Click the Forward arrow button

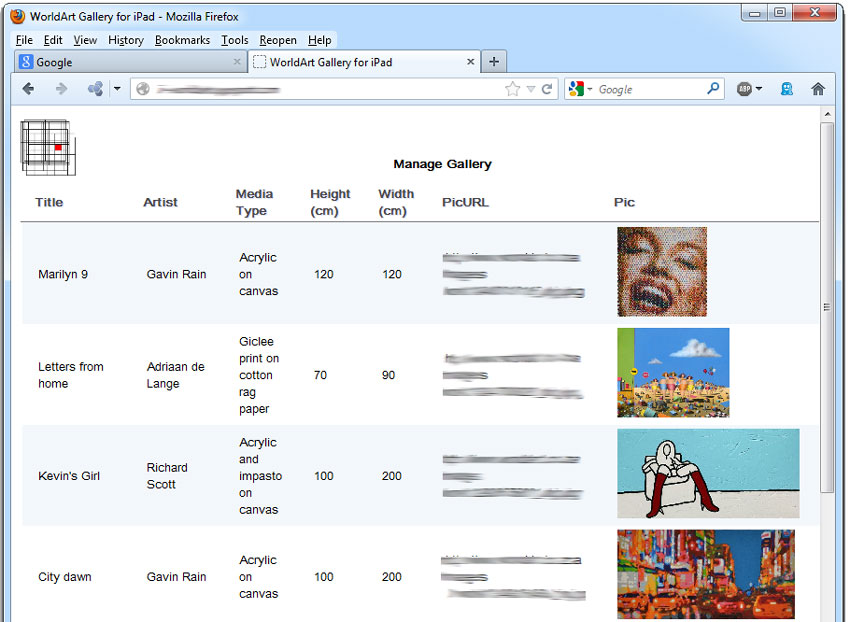[x=61, y=88]
